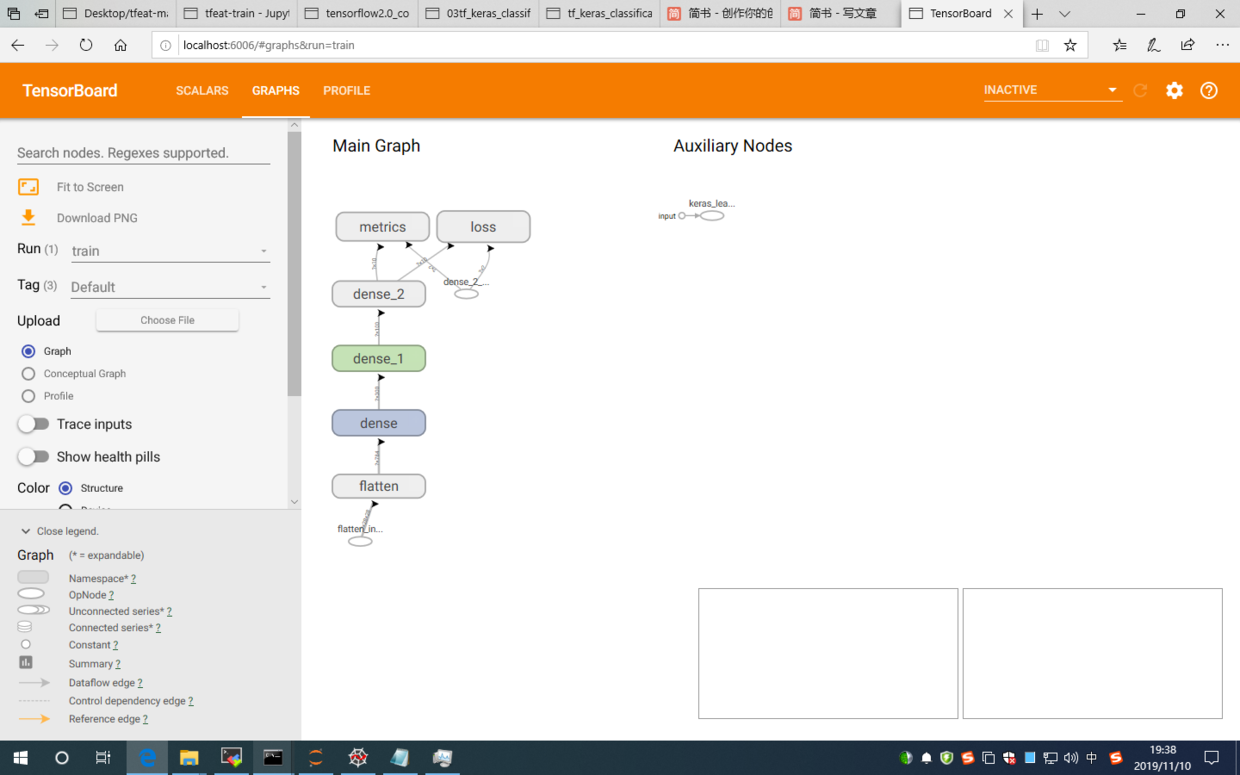Click the share page icon
The height and width of the screenshot is (775, 1240).
pyautogui.click(x=1187, y=45)
